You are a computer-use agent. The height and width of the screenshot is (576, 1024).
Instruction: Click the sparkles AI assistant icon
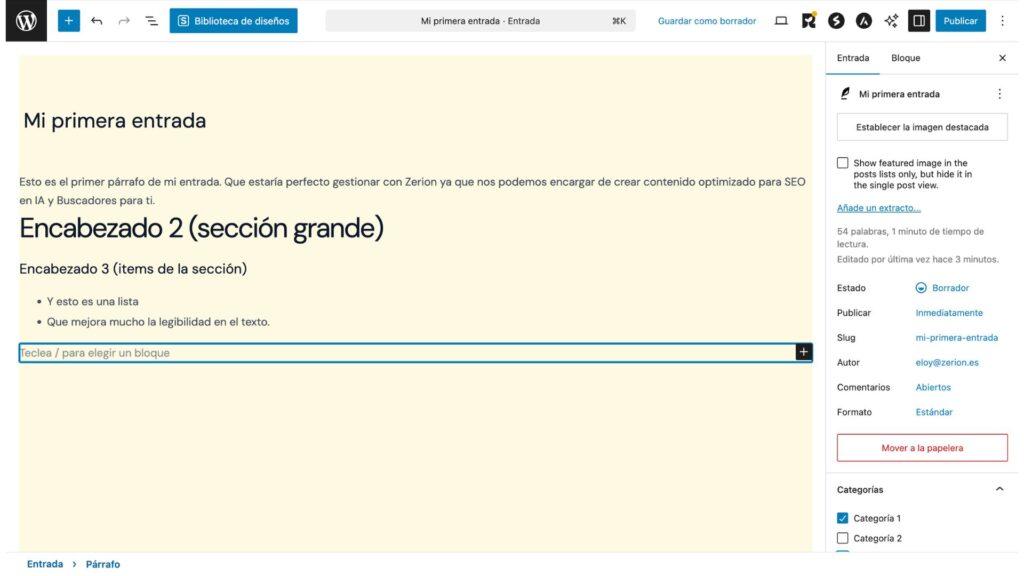(x=890, y=21)
